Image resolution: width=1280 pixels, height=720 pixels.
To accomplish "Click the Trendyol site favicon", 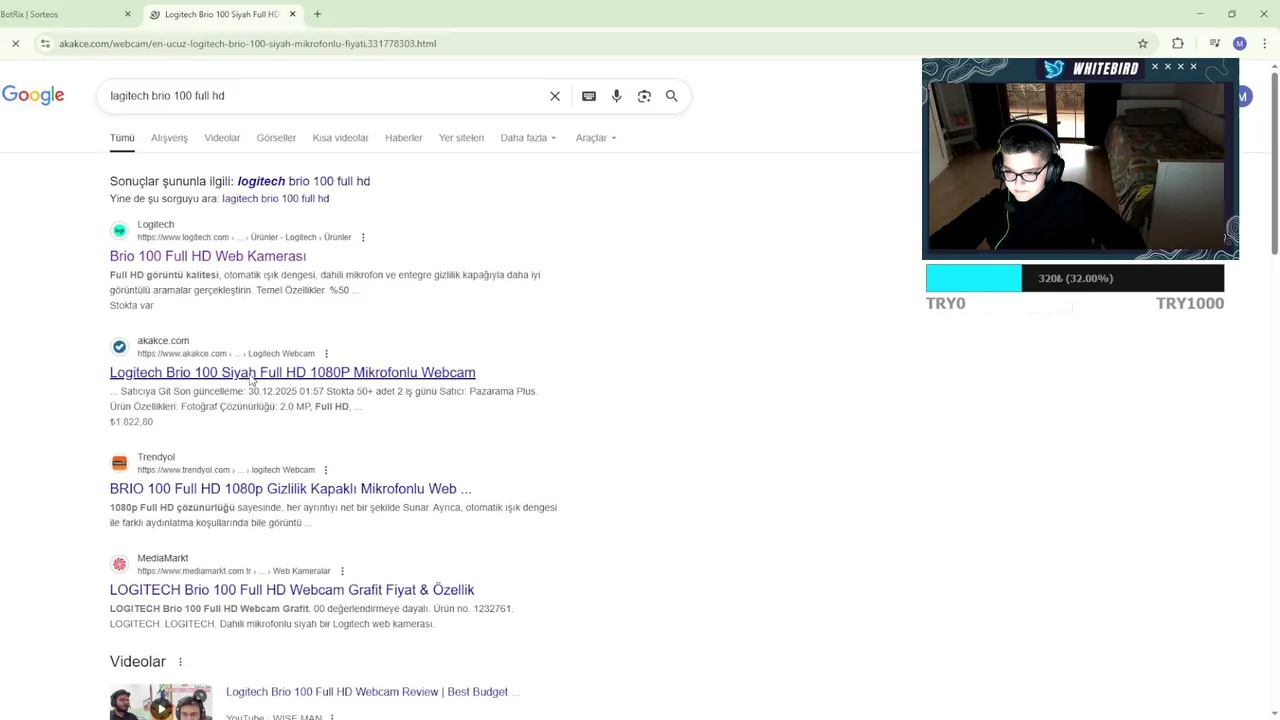I will (119, 463).
